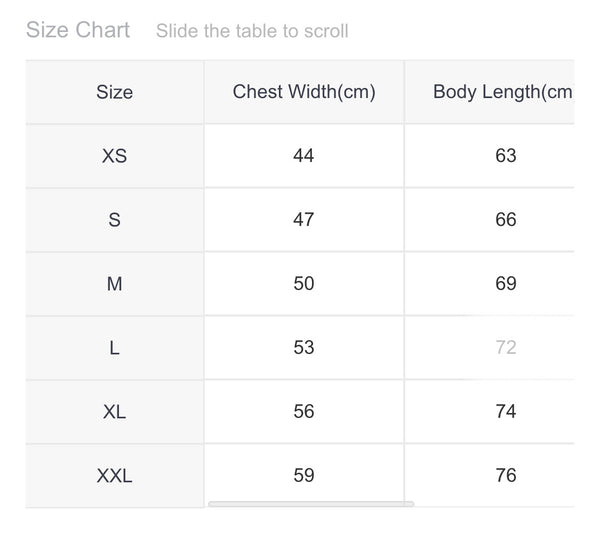Click the L size row label
600x534 pixels.
[x=115, y=348]
